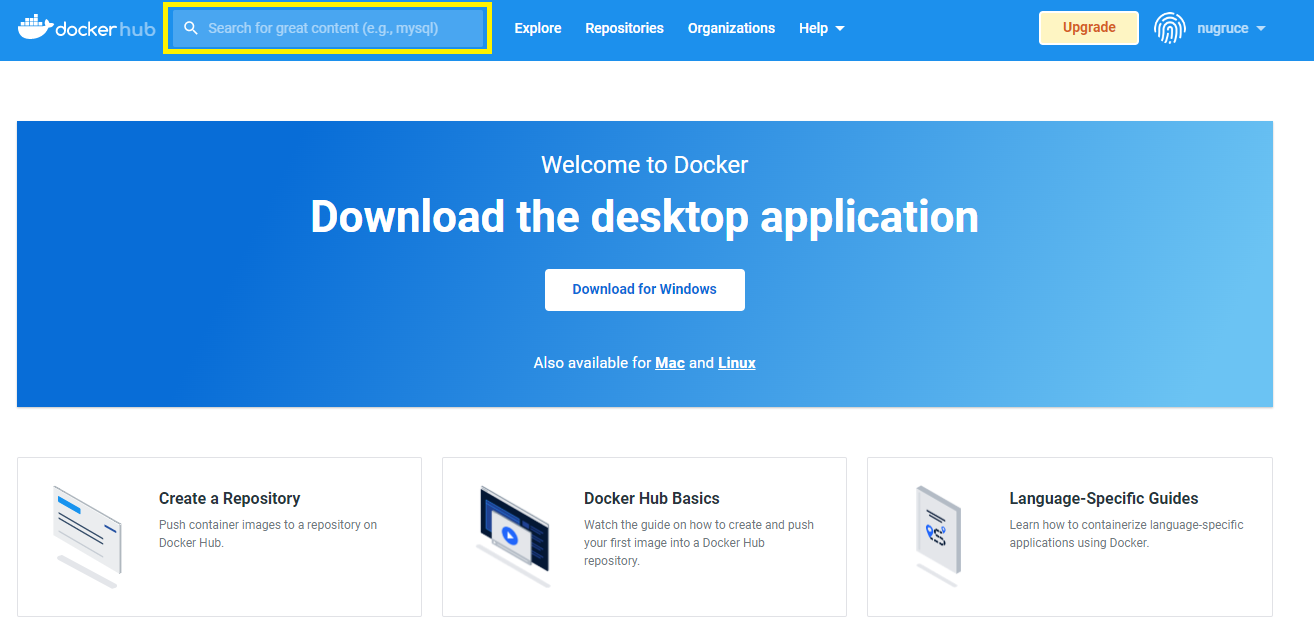Follow the Linux download link

point(737,363)
